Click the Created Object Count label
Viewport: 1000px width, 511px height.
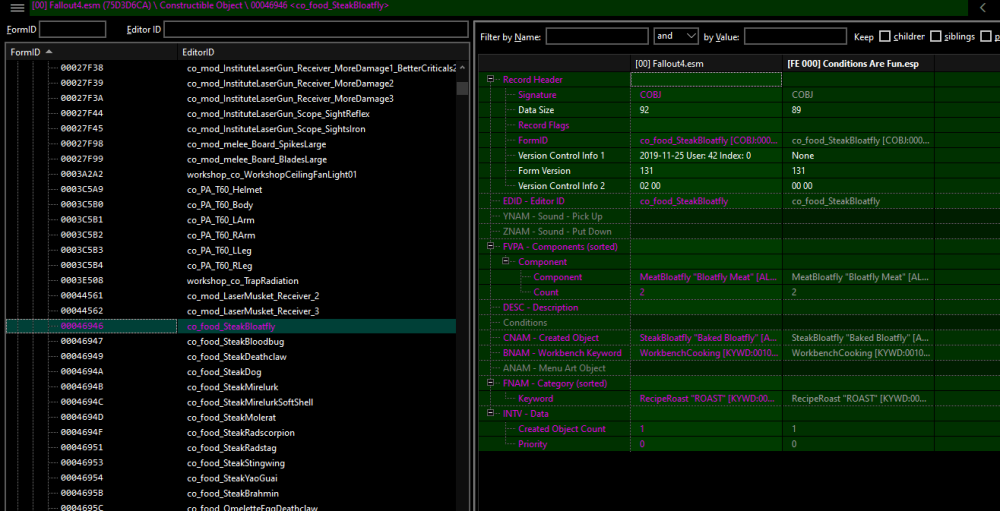(562, 429)
